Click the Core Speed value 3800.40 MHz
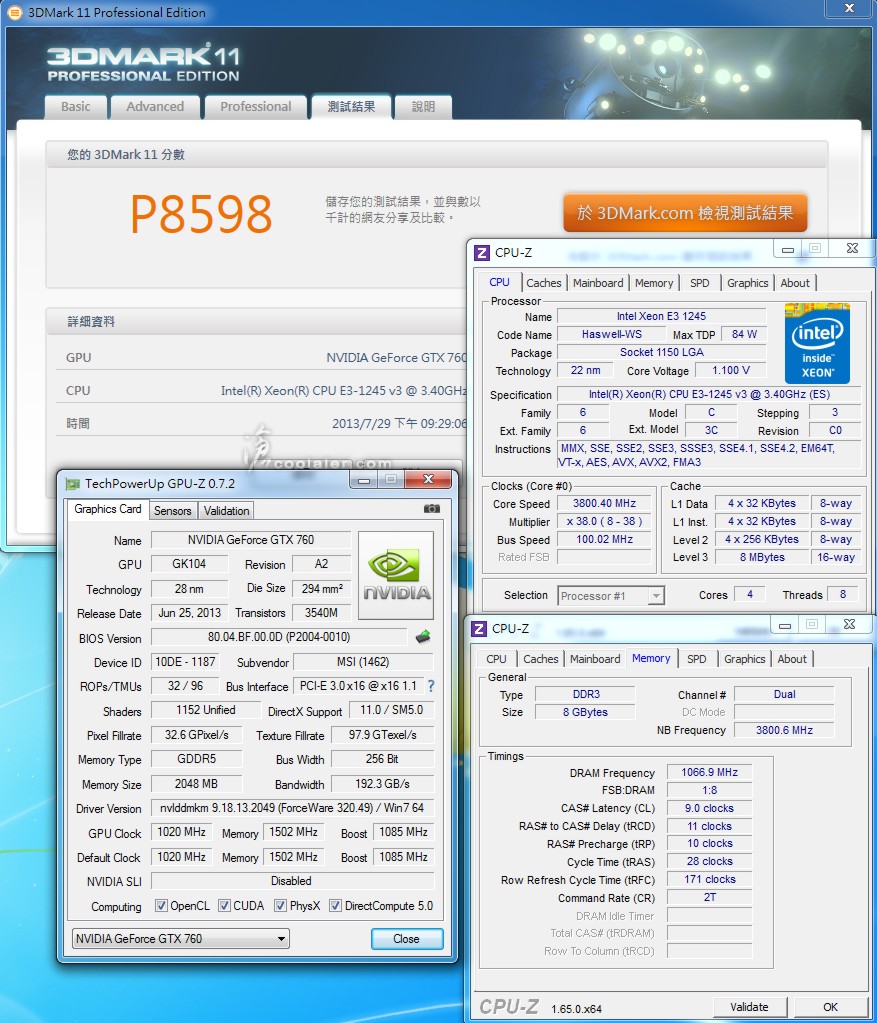 [x=604, y=504]
